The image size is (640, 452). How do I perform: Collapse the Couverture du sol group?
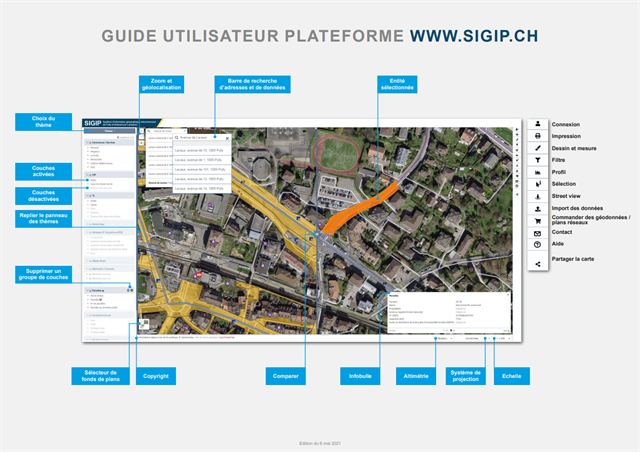pyautogui.click(x=109, y=315)
